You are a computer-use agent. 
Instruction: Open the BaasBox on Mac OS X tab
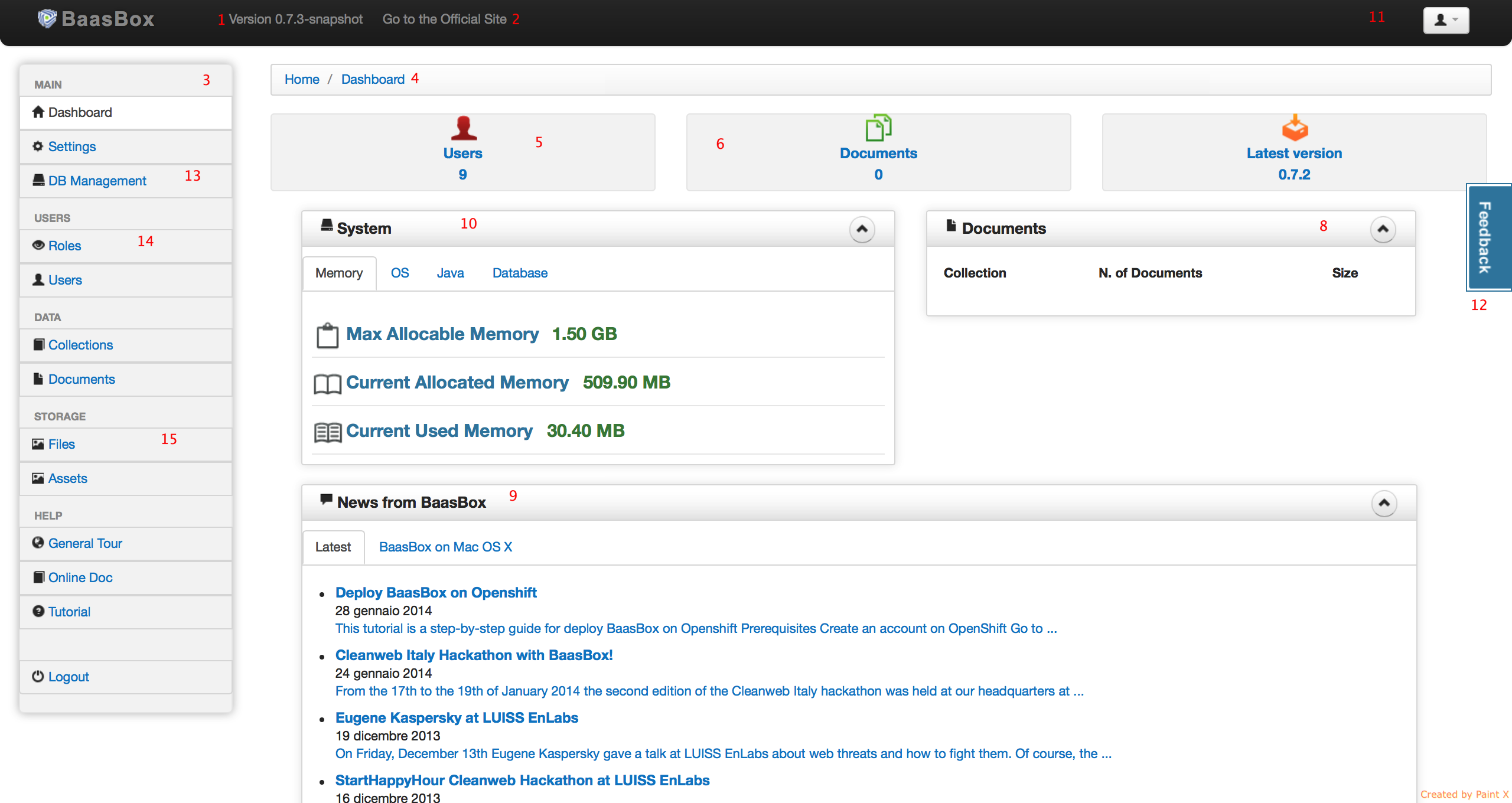446,547
